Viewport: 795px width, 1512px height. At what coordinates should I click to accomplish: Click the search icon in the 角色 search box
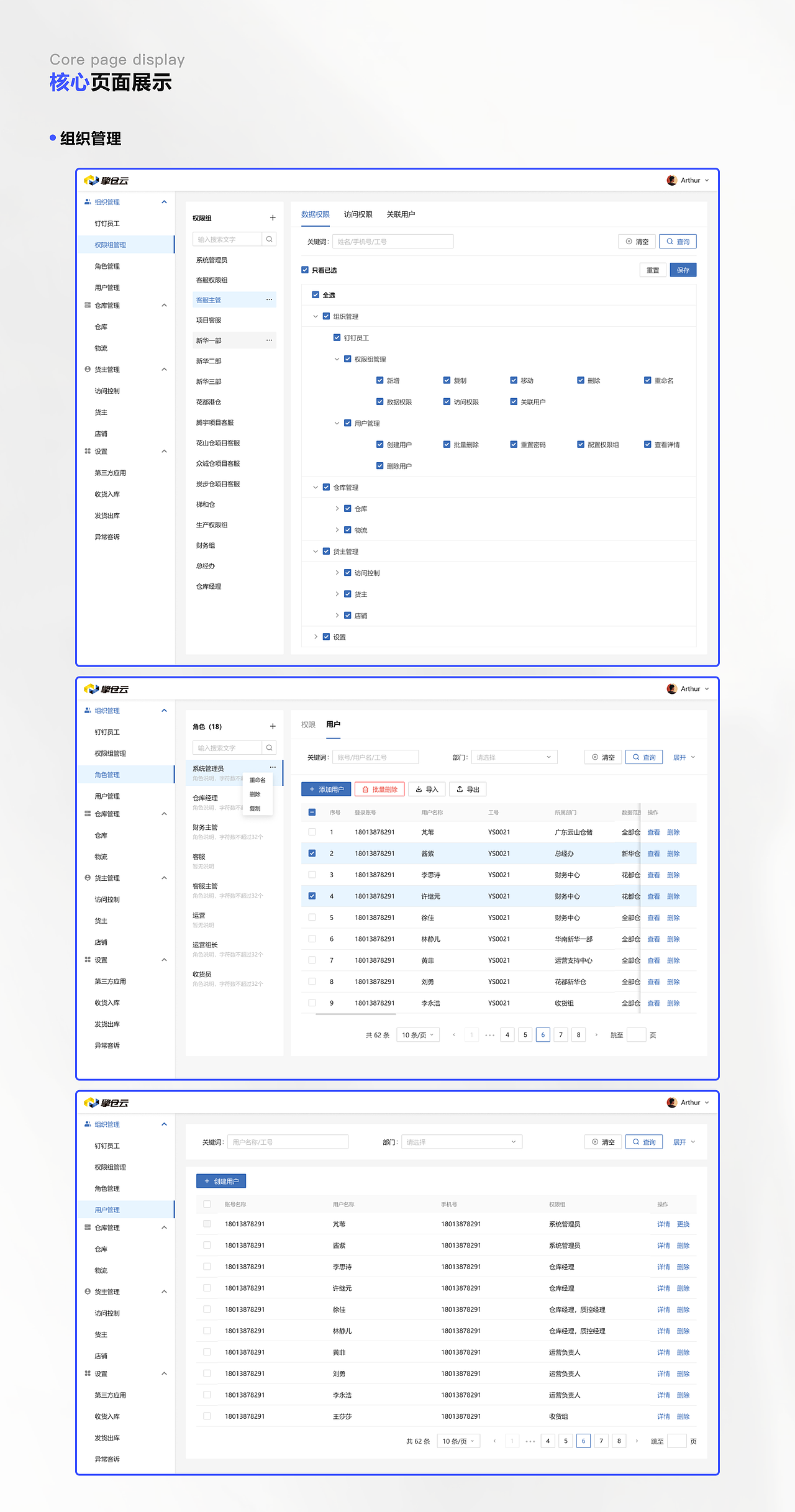[x=270, y=748]
